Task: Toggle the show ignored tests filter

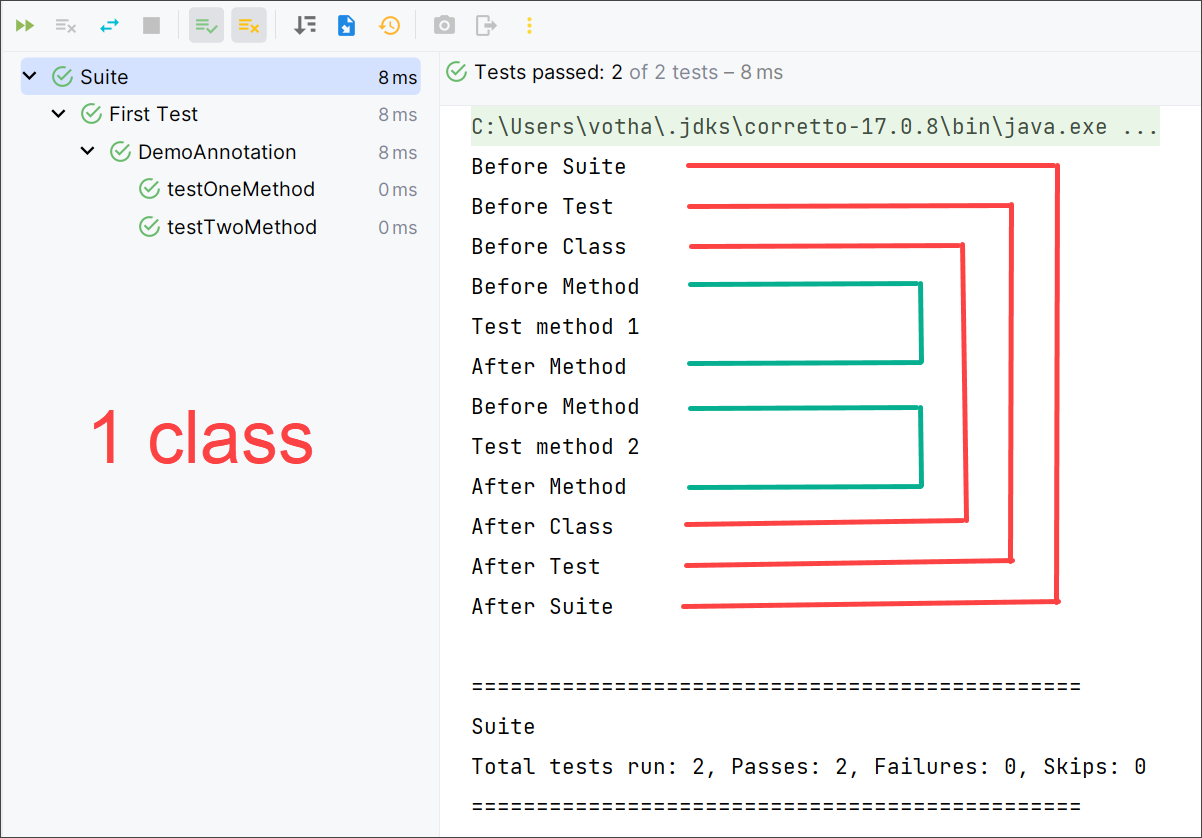Action: tap(249, 25)
